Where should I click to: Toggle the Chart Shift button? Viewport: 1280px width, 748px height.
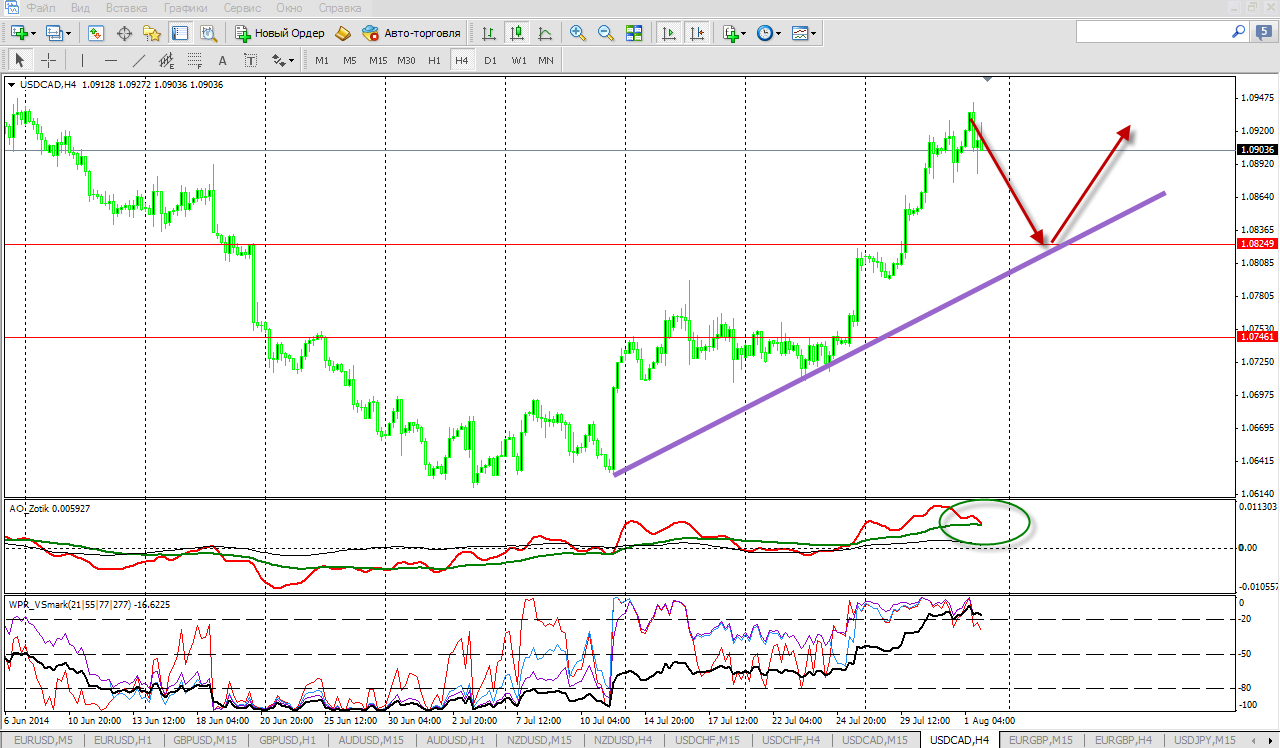click(x=697, y=33)
